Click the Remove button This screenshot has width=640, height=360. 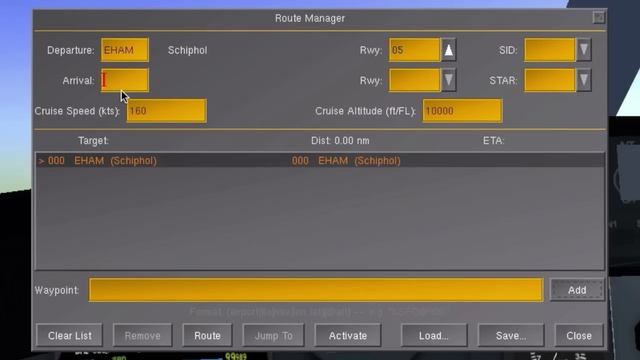(142, 336)
